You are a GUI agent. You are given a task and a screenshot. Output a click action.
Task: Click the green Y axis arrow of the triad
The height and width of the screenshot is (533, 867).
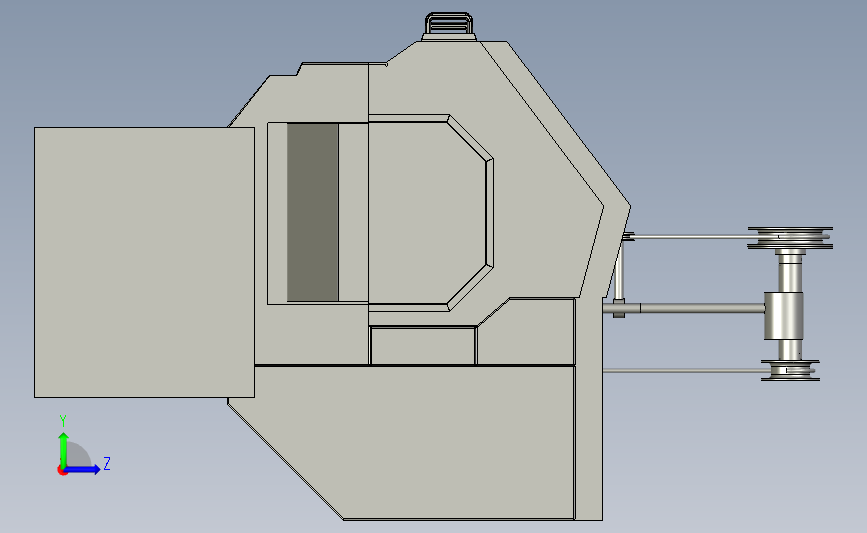click(64, 450)
